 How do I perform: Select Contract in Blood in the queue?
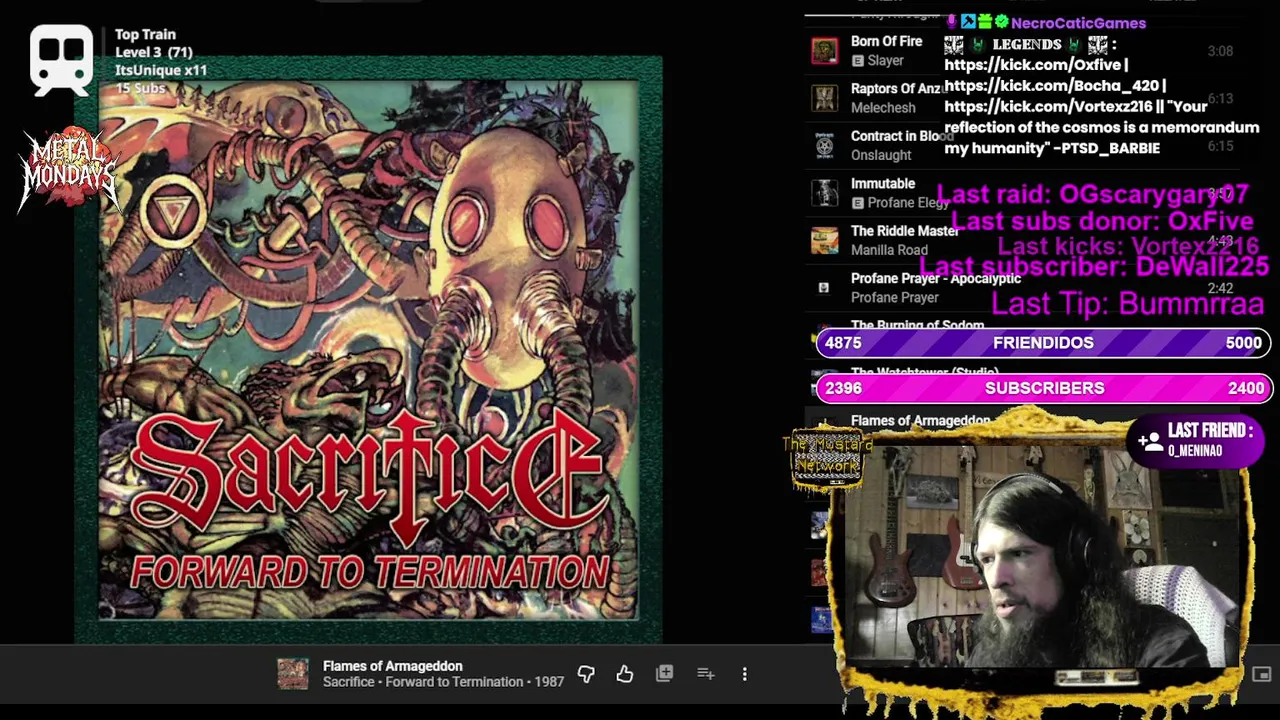[x=902, y=136]
